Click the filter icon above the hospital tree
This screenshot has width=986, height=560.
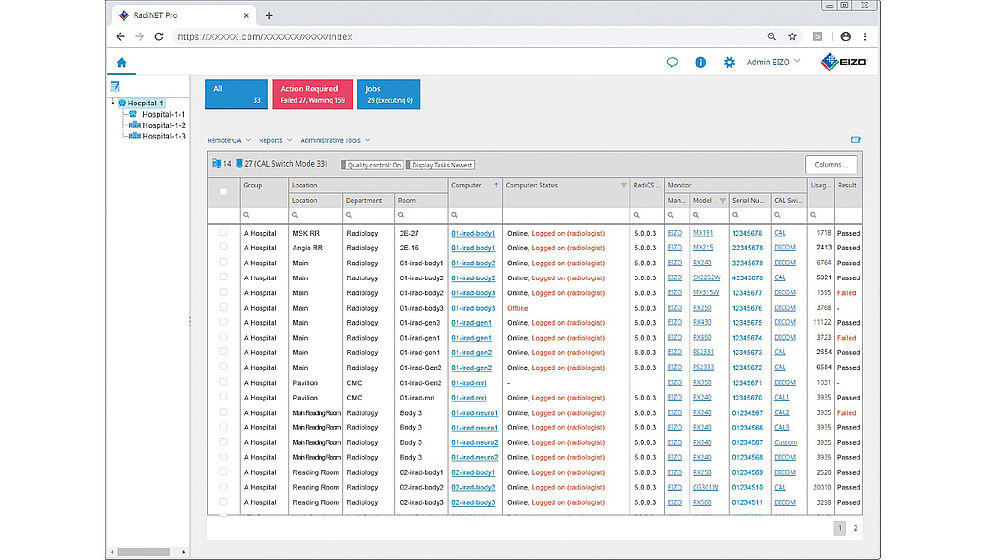[x=115, y=86]
